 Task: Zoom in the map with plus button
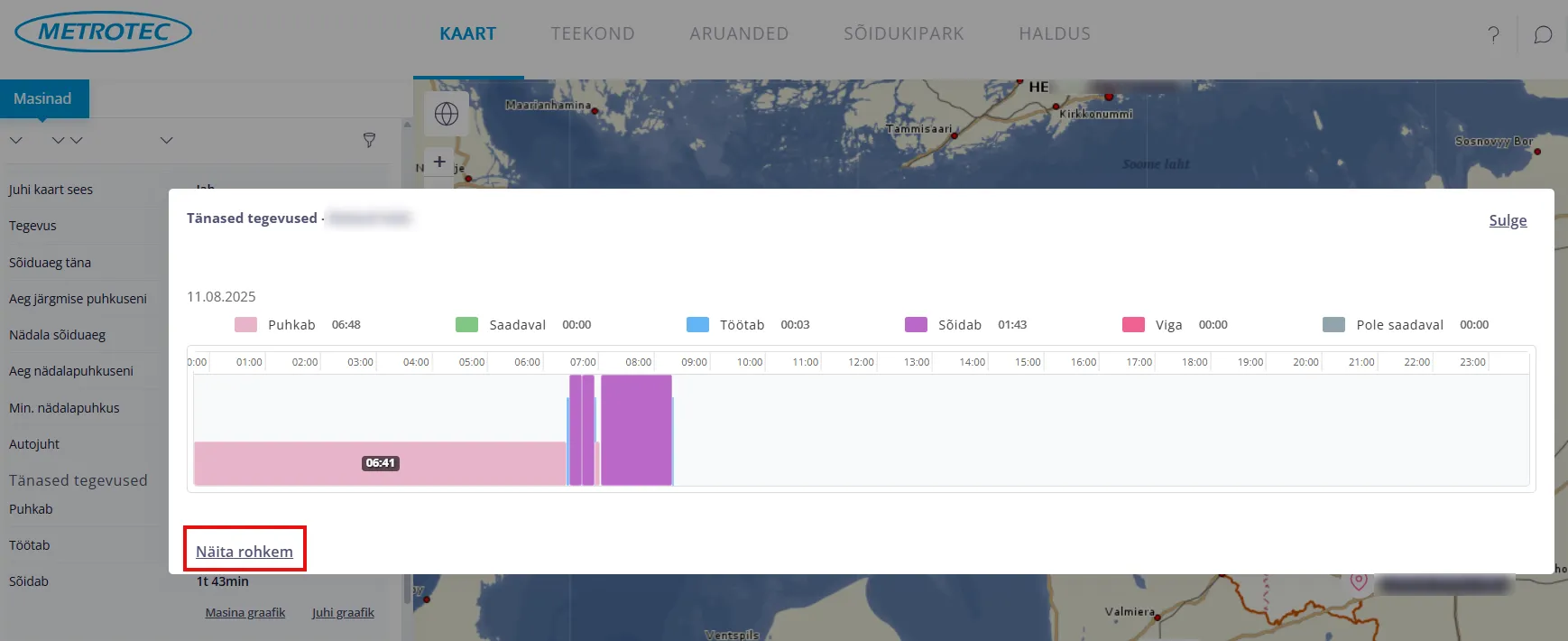pyautogui.click(x=439, y=162)
